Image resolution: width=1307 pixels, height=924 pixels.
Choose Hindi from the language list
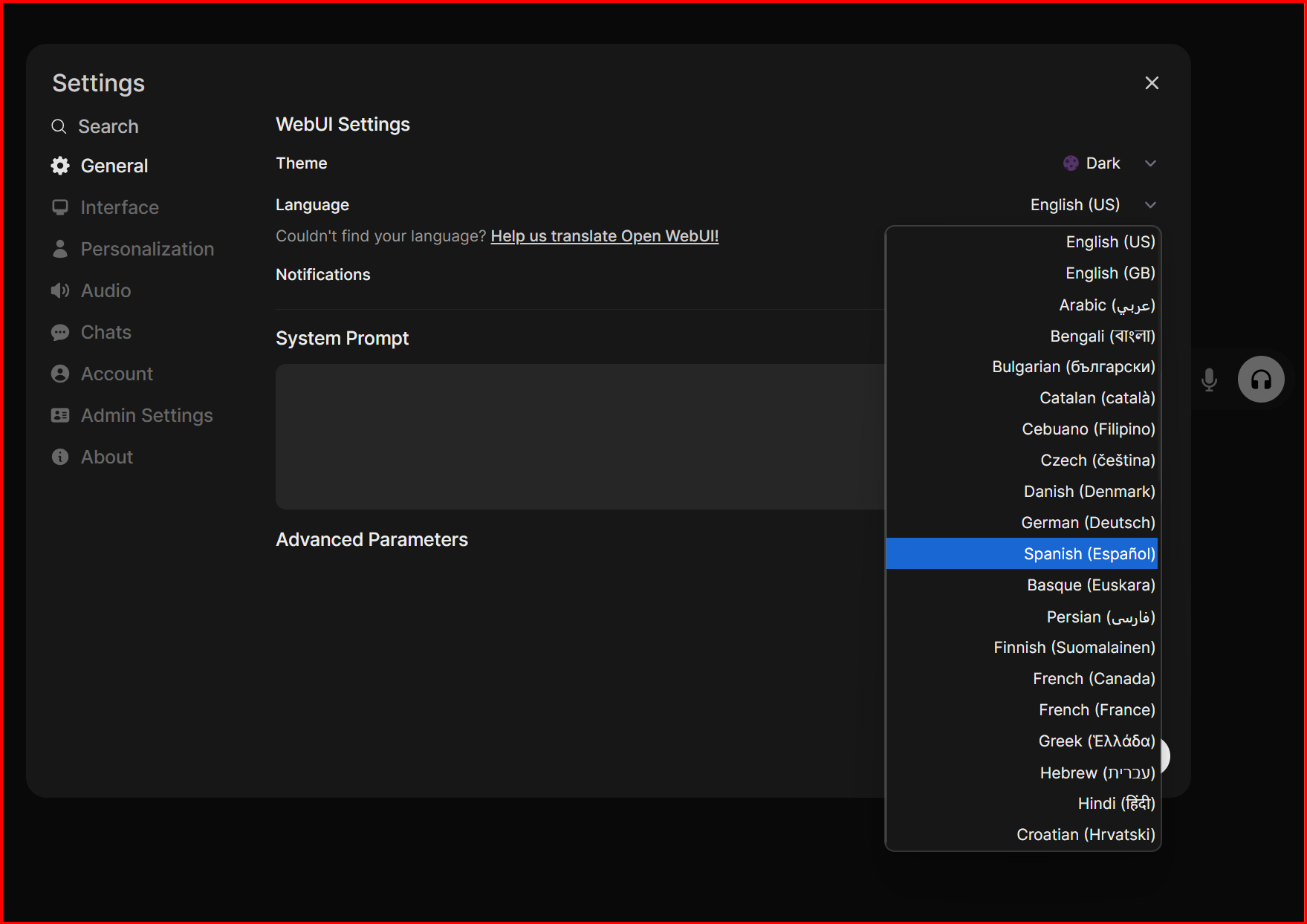point(1022,804)
